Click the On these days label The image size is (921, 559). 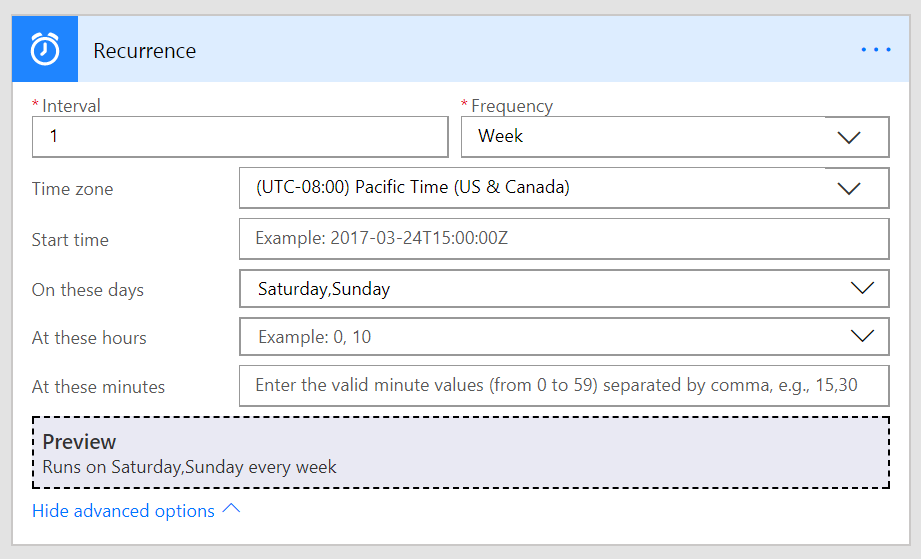click(x=88, y=290)
